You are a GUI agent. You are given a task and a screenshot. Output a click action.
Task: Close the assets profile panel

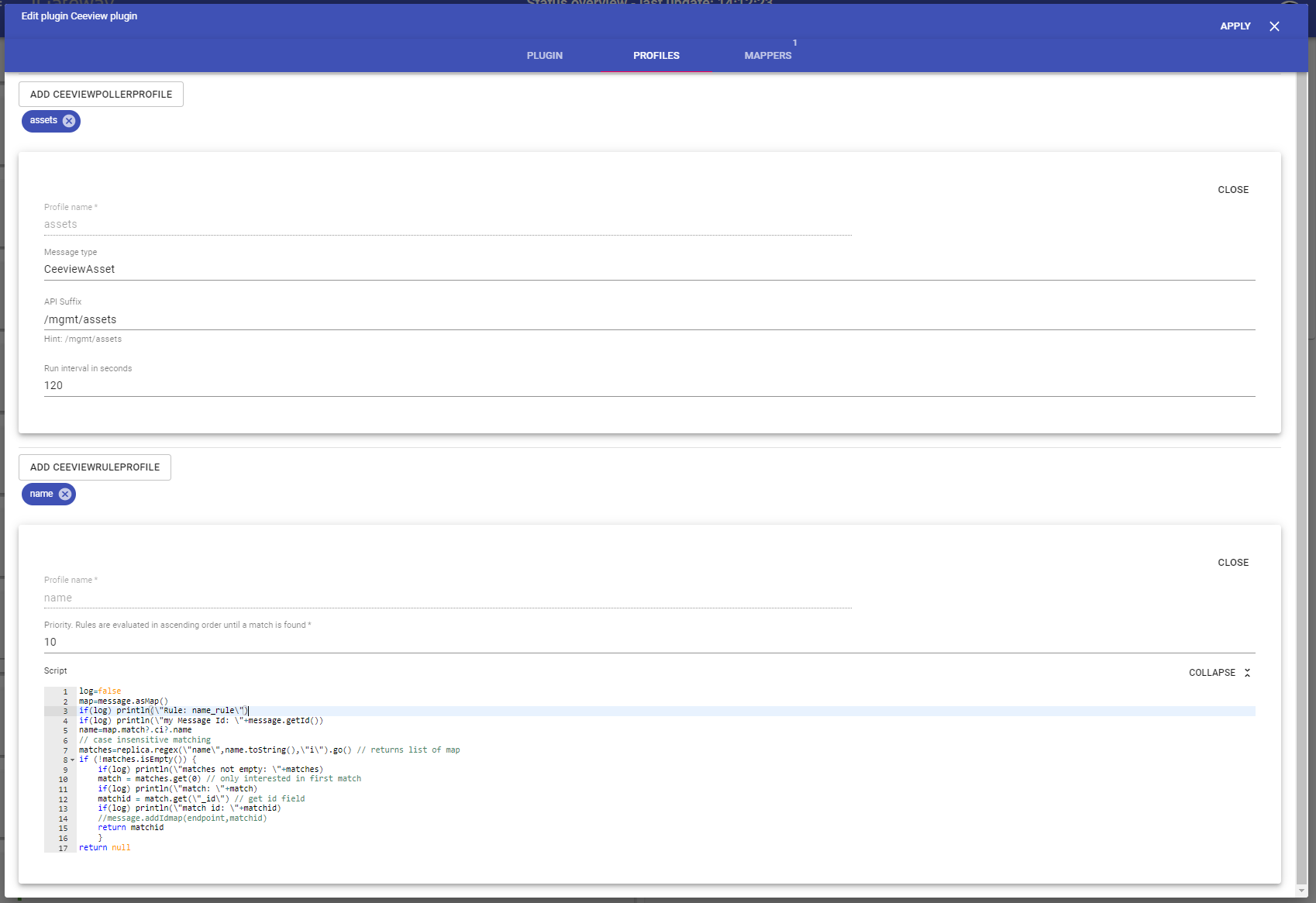pos(1232,190)
